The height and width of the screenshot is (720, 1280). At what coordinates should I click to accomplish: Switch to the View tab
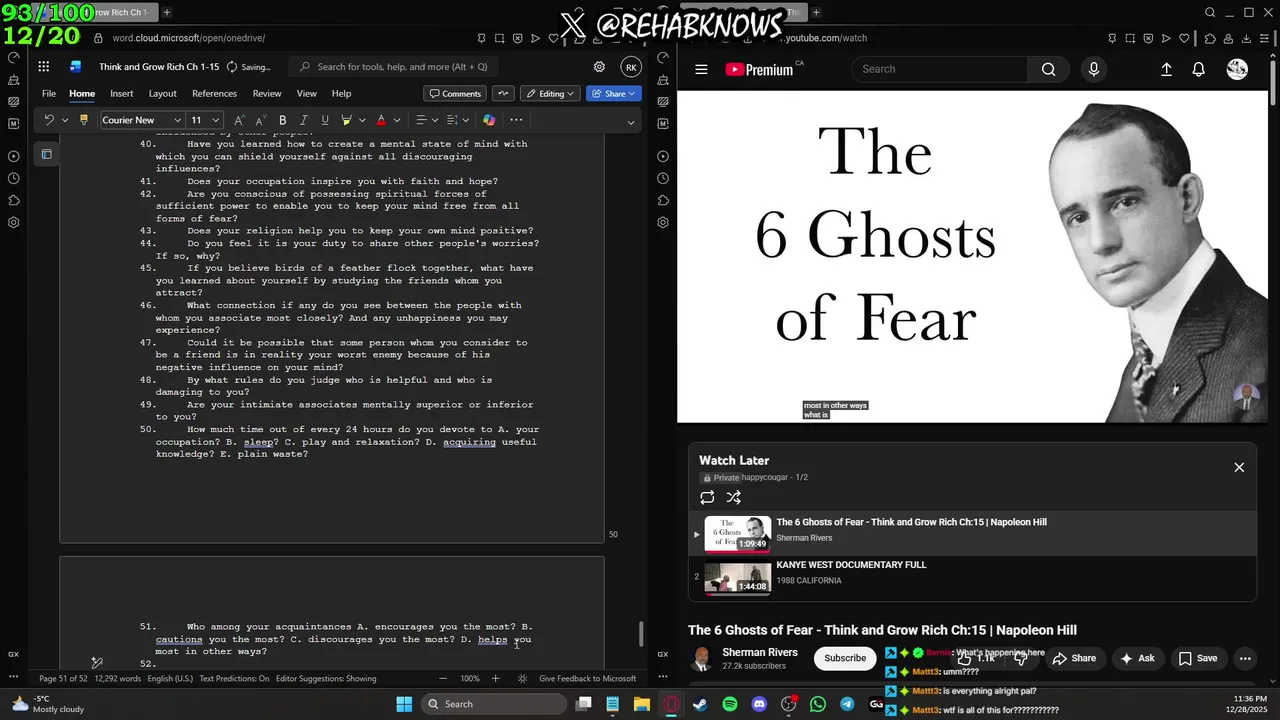point(306,93)
